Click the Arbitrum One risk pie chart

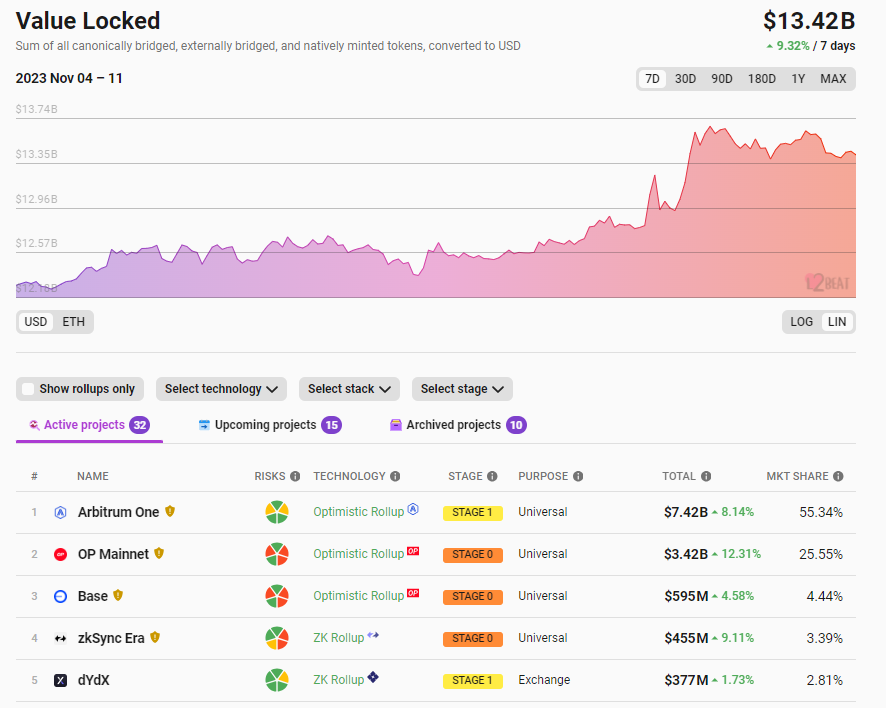click(x=277, y=512)
